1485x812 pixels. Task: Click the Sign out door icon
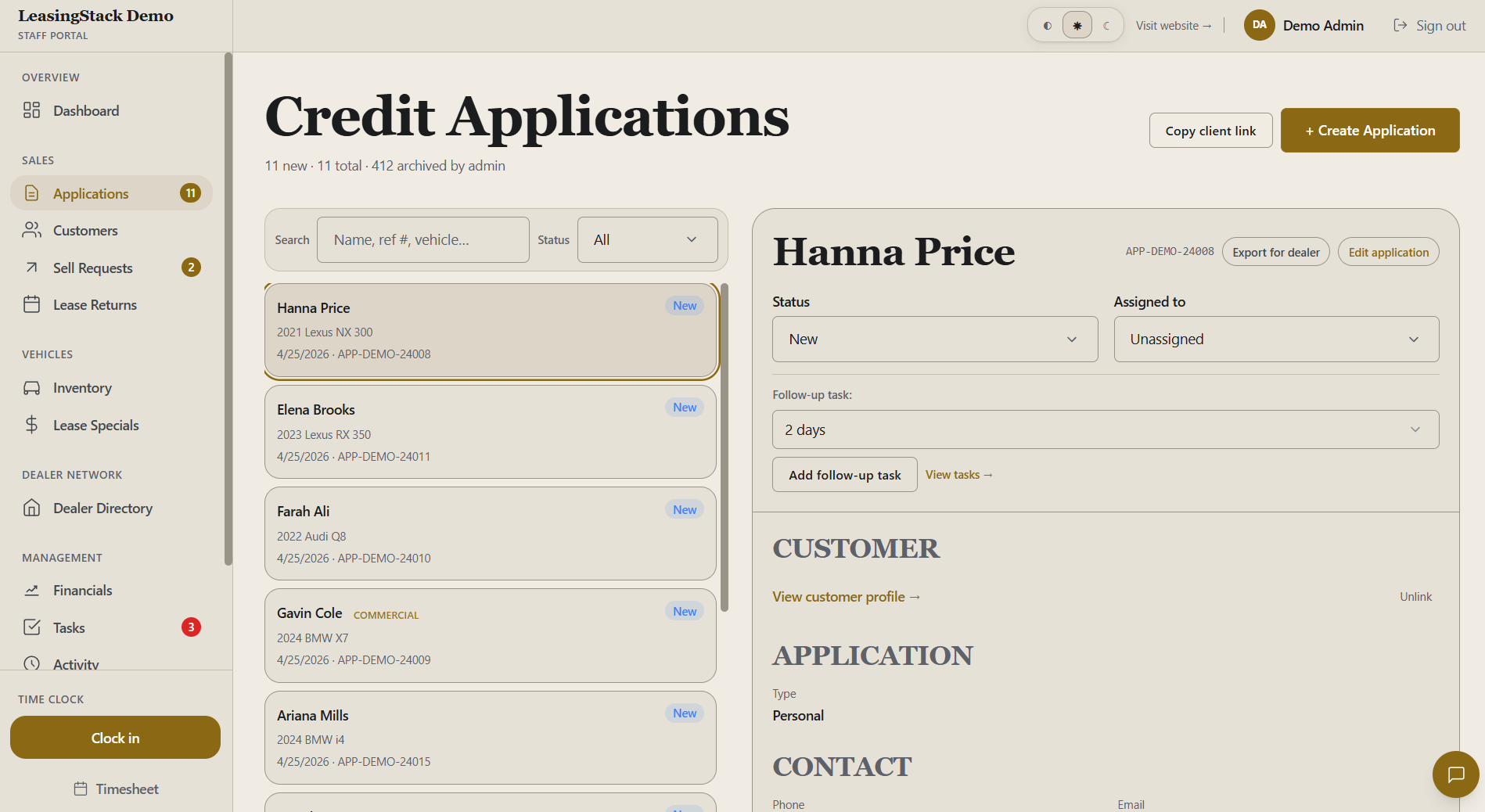click(1401, 26)
